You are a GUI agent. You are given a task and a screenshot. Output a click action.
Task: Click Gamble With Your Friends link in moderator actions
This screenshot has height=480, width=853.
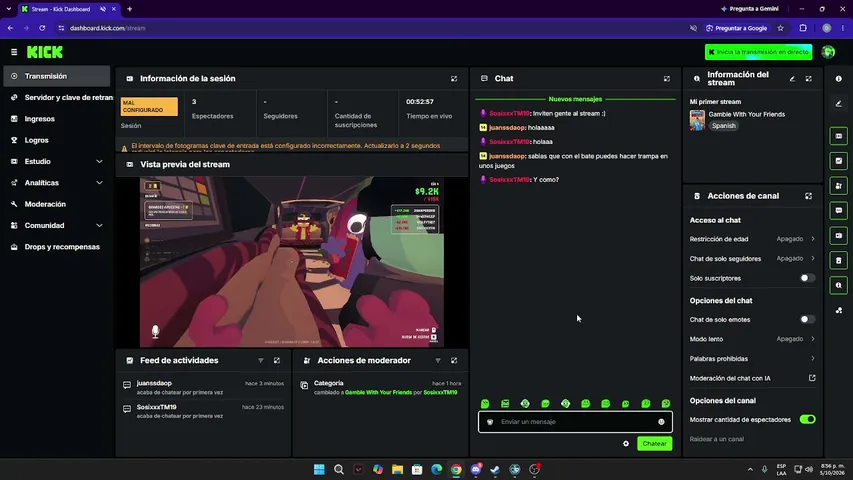(x=378, y=392)
